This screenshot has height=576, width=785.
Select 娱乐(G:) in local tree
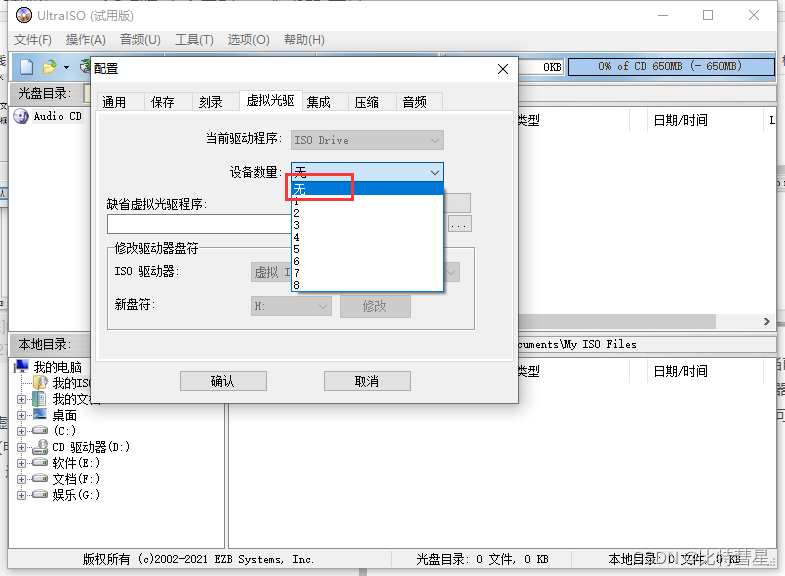(x=76, y=495)
